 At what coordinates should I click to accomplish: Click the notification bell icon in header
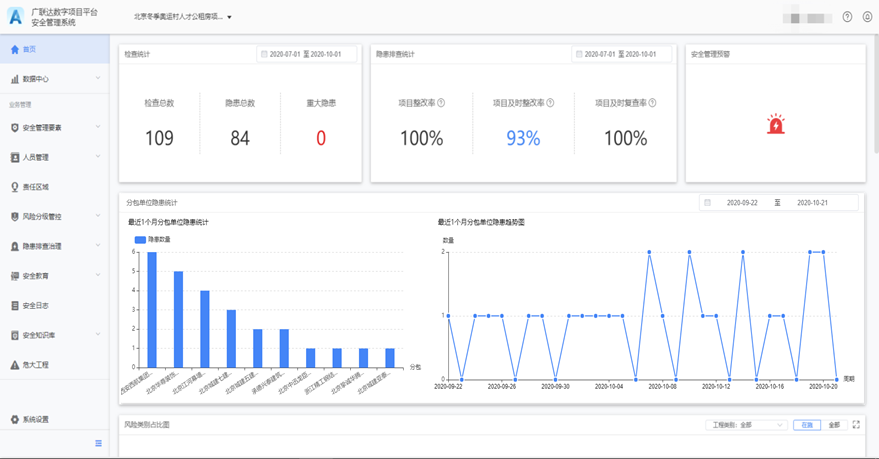click(x=867, y=17)
